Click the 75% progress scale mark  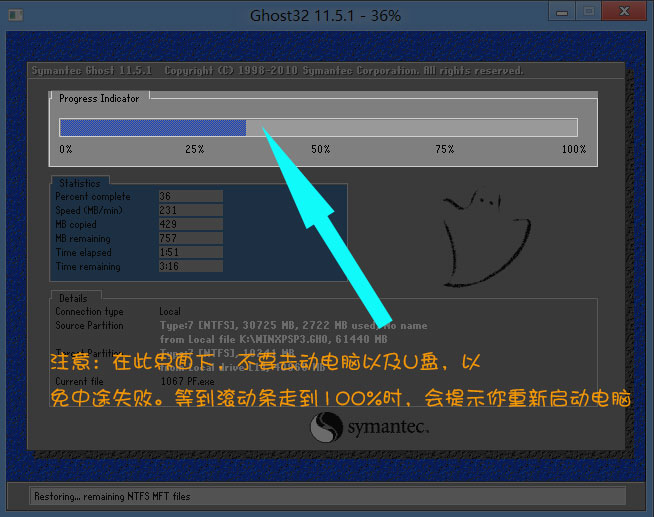coord(445,149)
